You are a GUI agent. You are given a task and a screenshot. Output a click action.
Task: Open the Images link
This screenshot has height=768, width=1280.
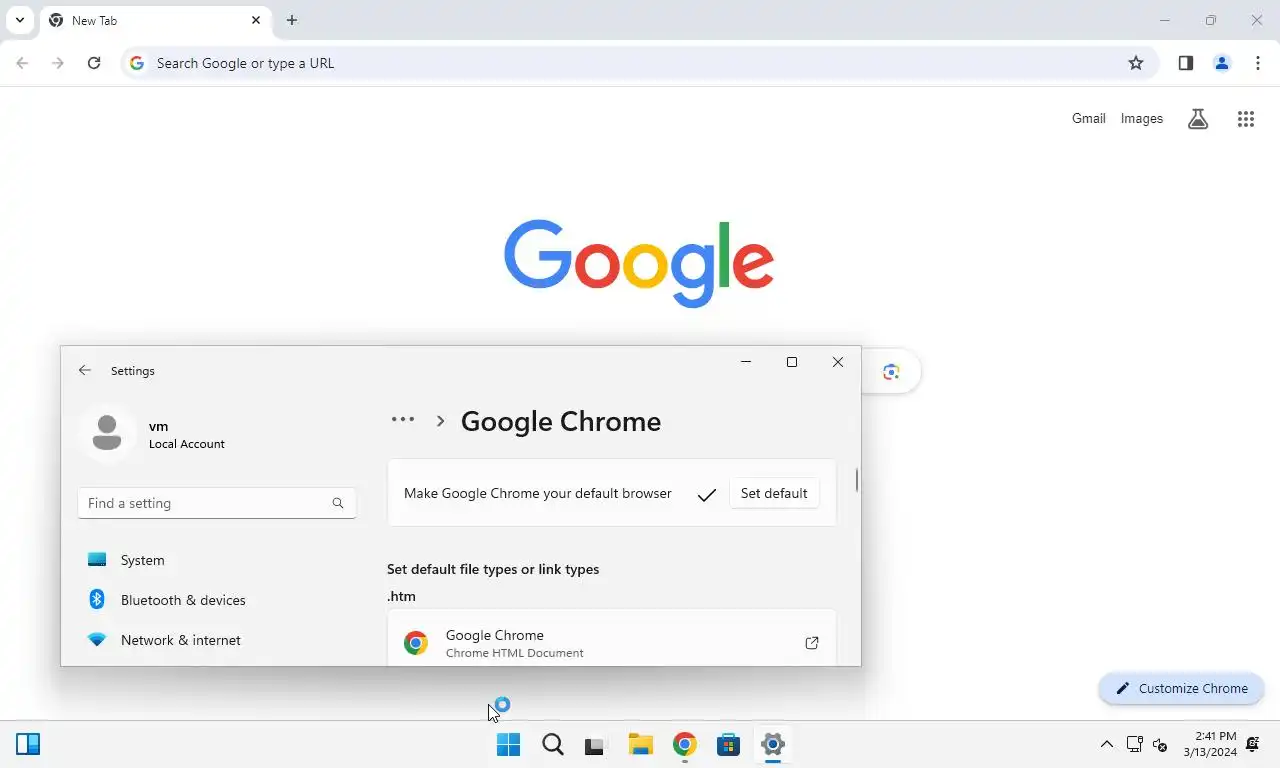pos(1142,119)
